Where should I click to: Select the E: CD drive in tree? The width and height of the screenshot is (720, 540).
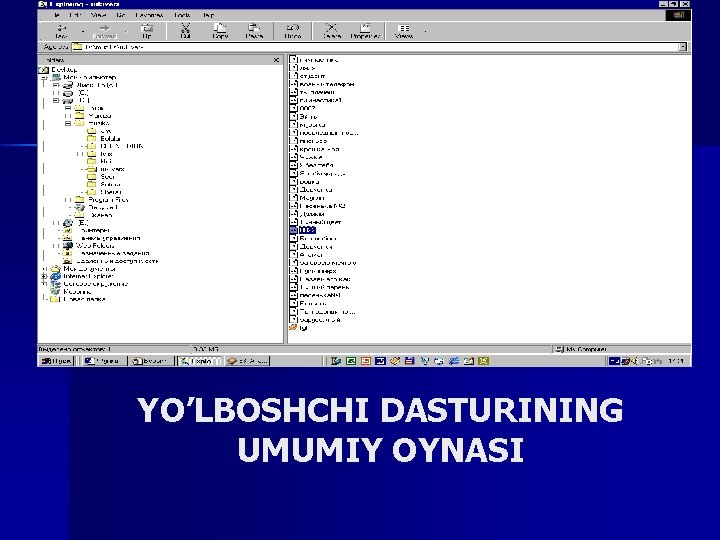(x=83, y=223)
